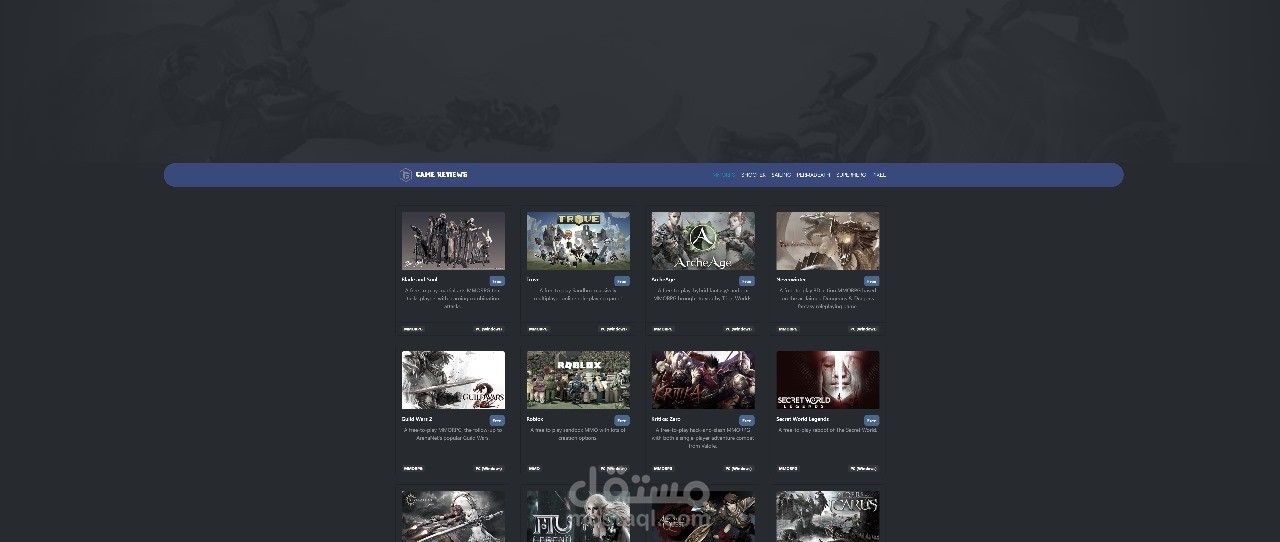Click the Kritika Zero title
The width and height of the screenshot is (1280, 542).
pyautogui.click(x=667, y=419)
